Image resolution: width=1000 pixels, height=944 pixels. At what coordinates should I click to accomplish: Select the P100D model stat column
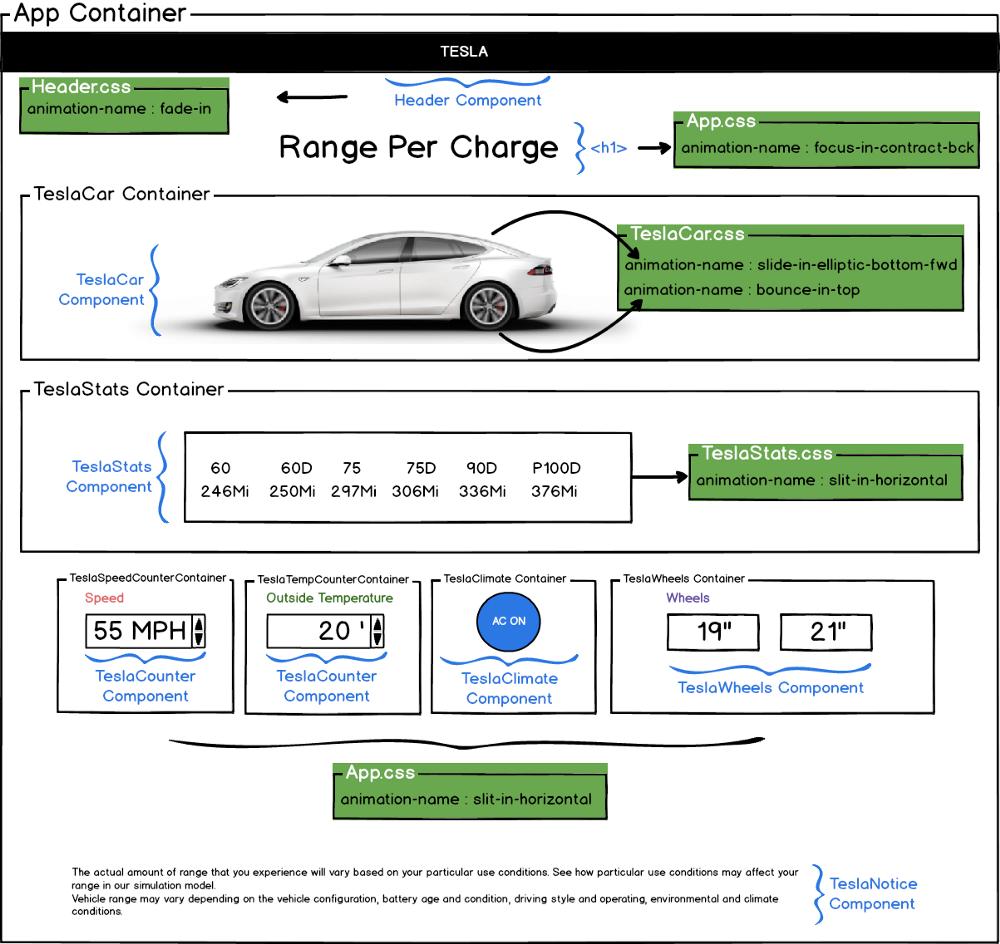pos(556,479)
